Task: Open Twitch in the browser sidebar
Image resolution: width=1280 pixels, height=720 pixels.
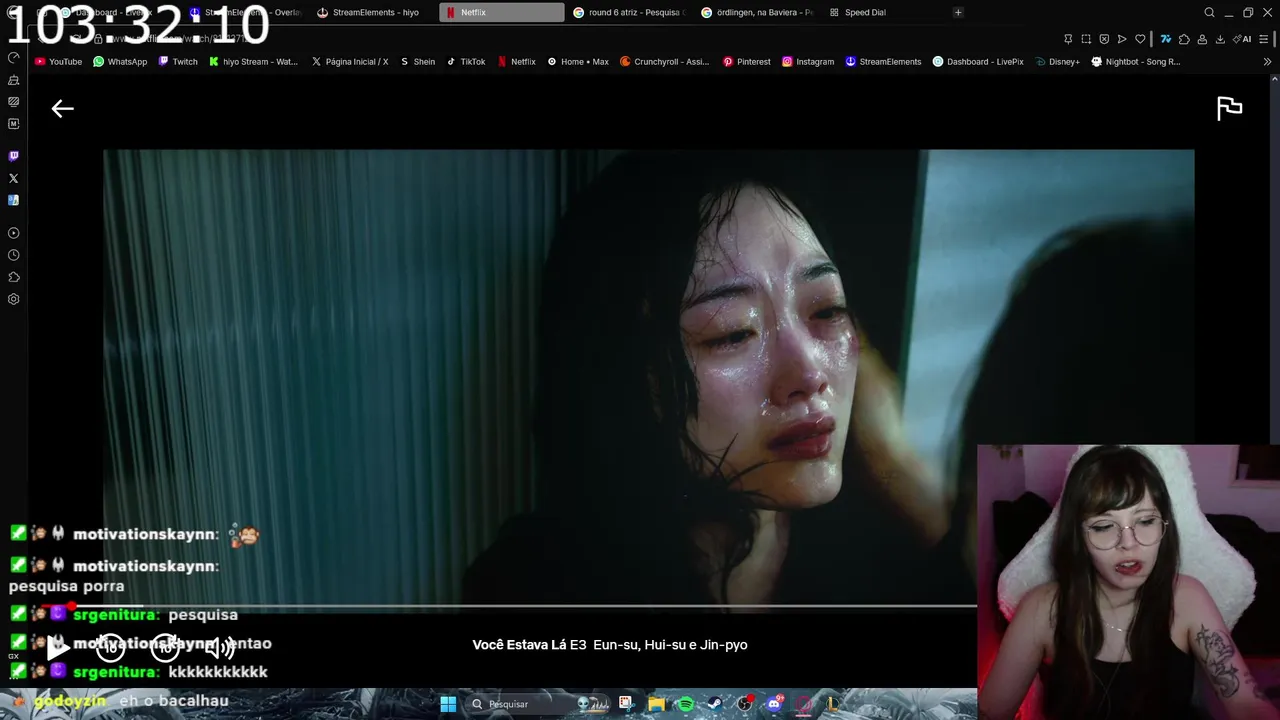Action: click(13, 156)
